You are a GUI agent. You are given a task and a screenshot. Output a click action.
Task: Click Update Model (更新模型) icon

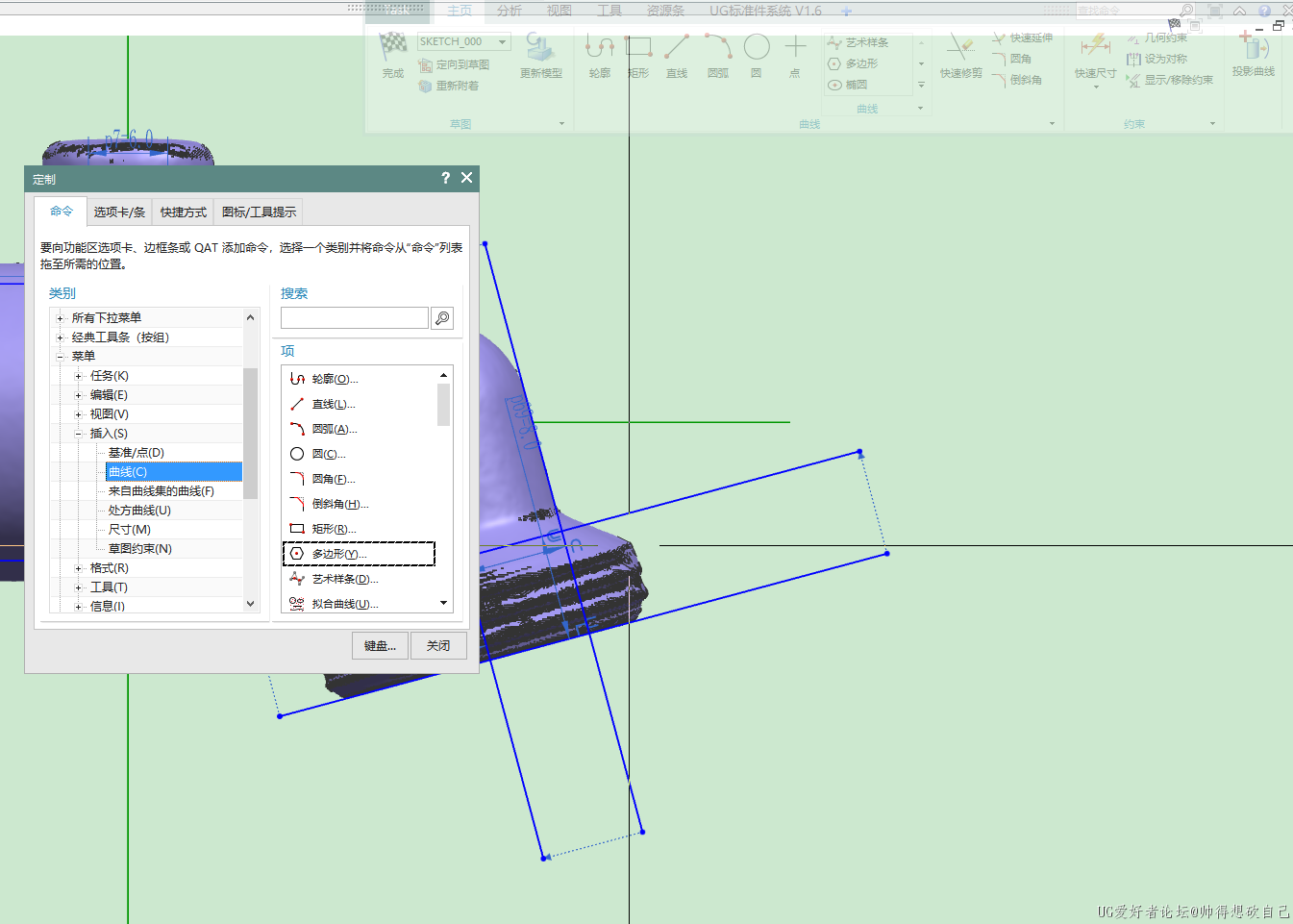coord(540,47)
